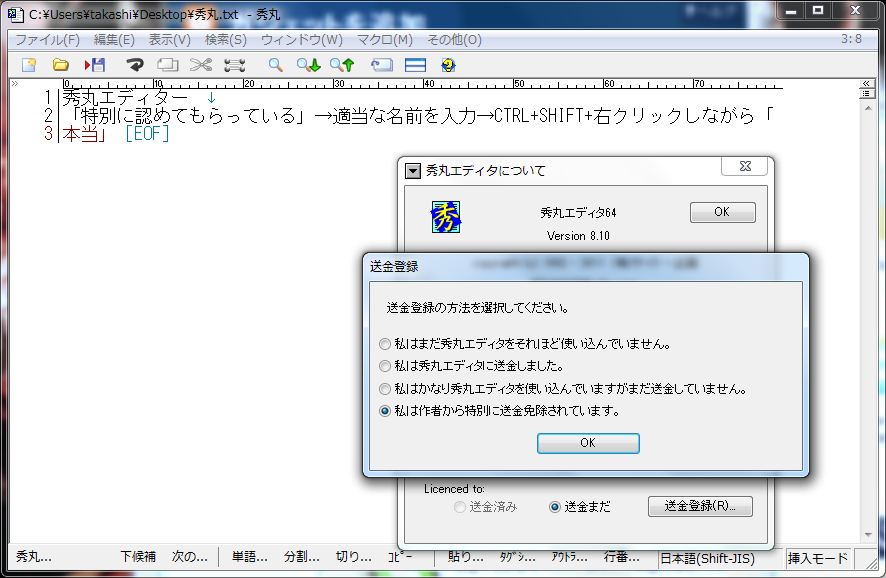Image resolution: width=886 pixels, height=578 pixels.
Task: Click the Version 8.10 text
Action: coord(578,236)
